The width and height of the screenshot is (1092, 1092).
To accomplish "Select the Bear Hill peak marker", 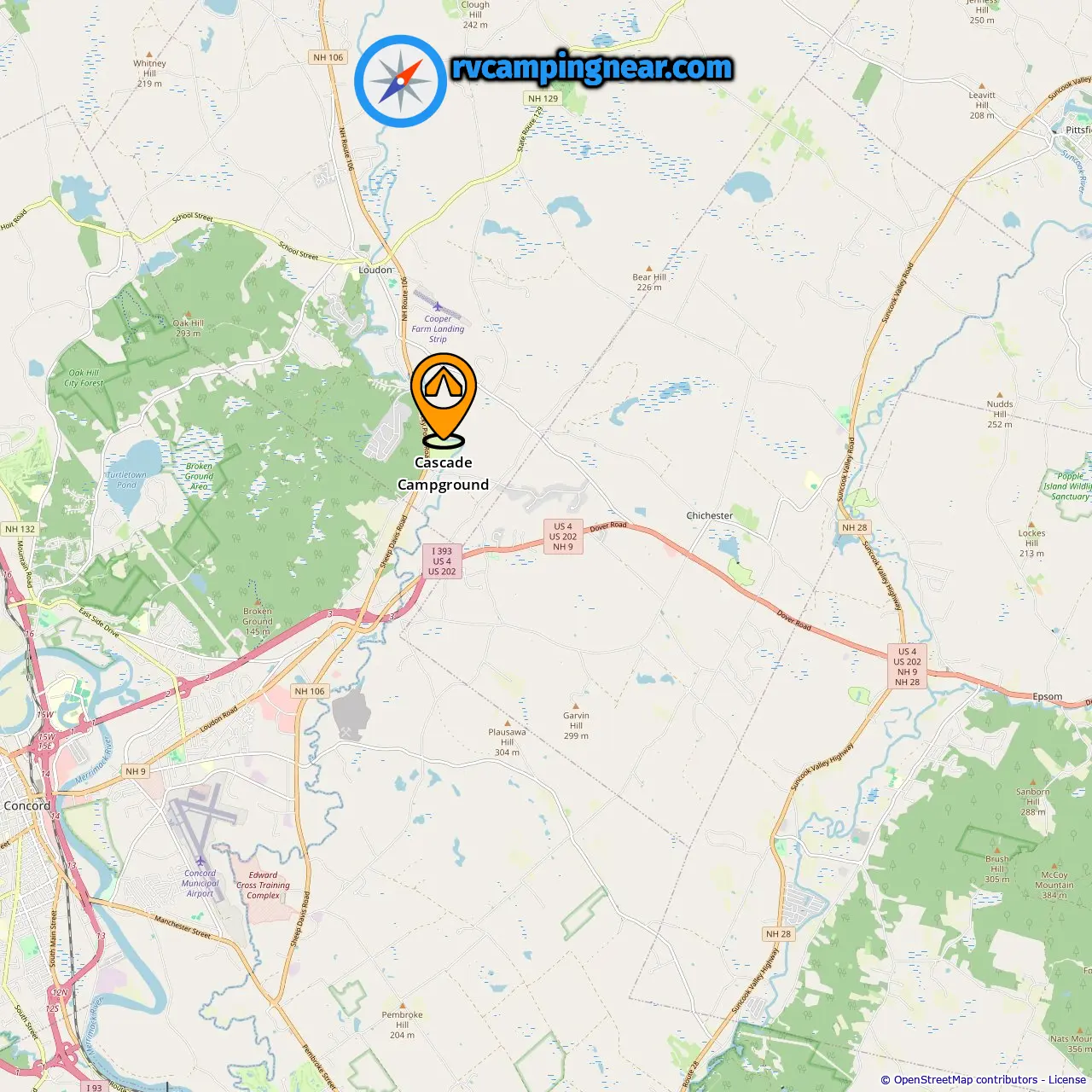I will pos(649,268).
